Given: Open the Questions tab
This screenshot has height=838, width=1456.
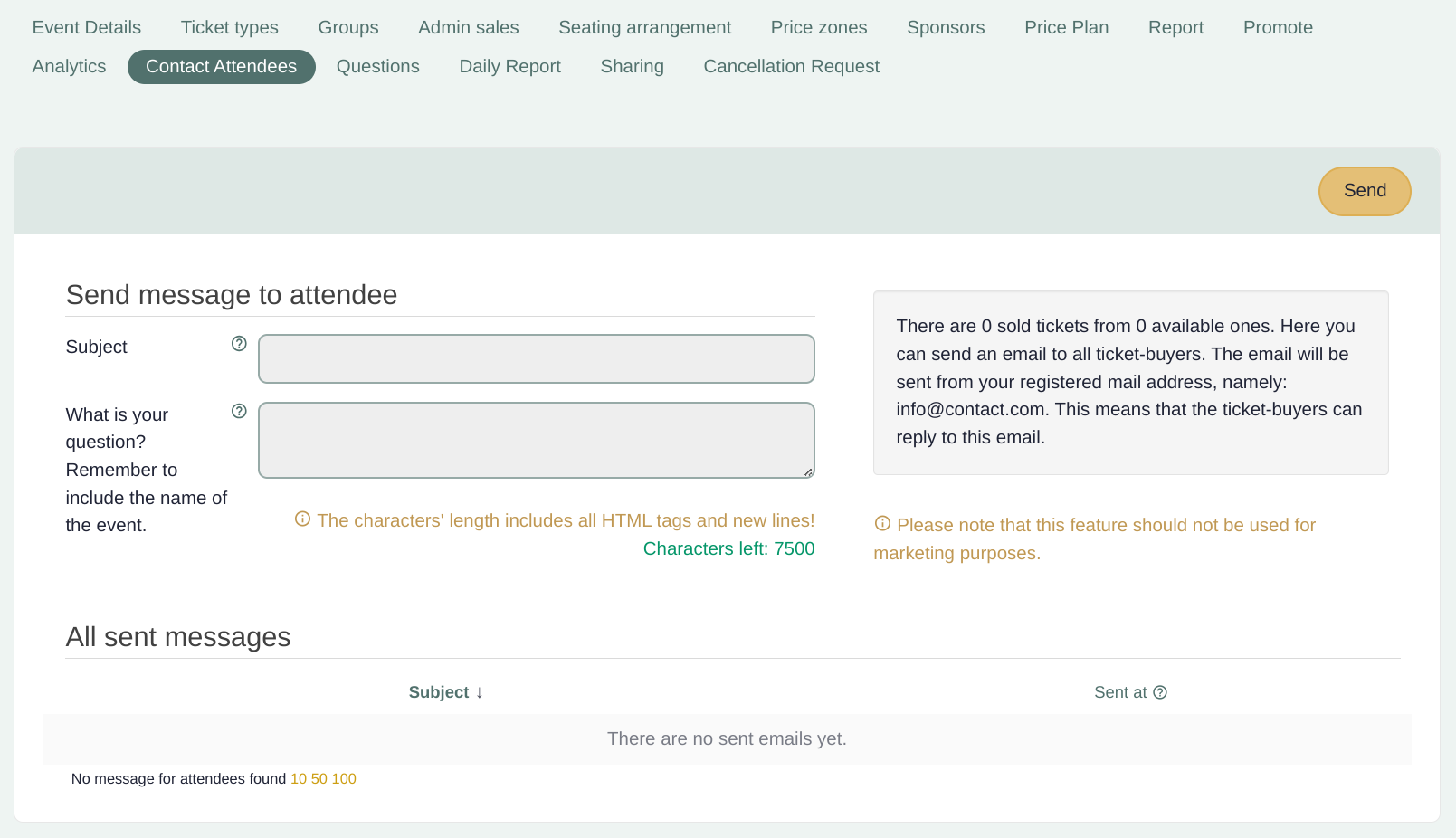Looking at the screenshot, I should (378, 66).
